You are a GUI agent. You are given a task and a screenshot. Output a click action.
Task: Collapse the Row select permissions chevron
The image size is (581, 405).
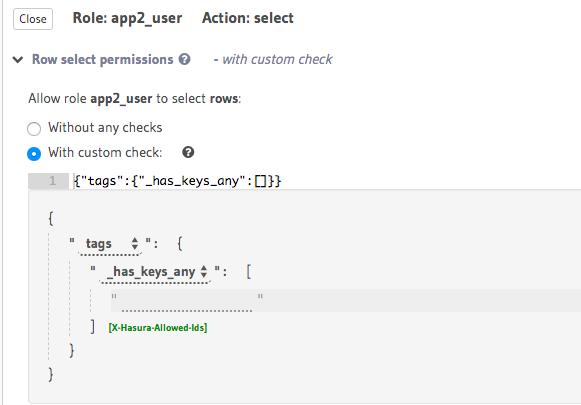click(x=18, y=59)
